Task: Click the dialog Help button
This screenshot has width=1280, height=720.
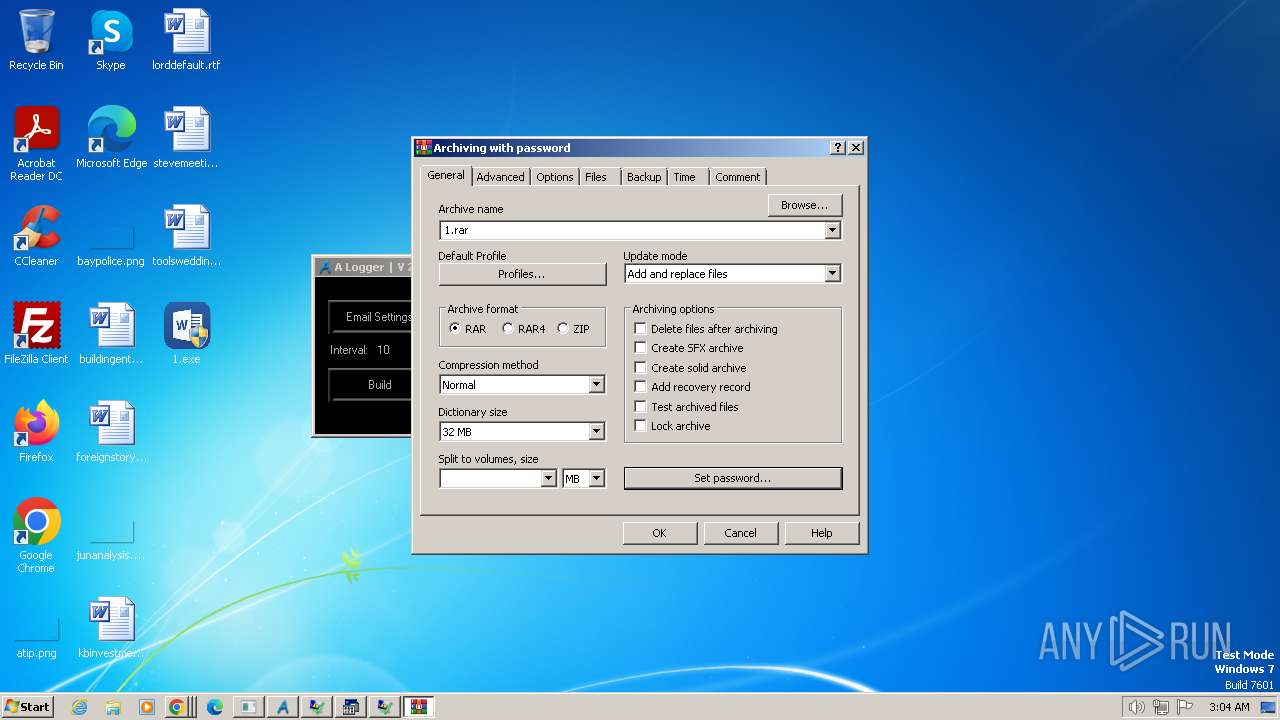Action: tap(822, 533)
